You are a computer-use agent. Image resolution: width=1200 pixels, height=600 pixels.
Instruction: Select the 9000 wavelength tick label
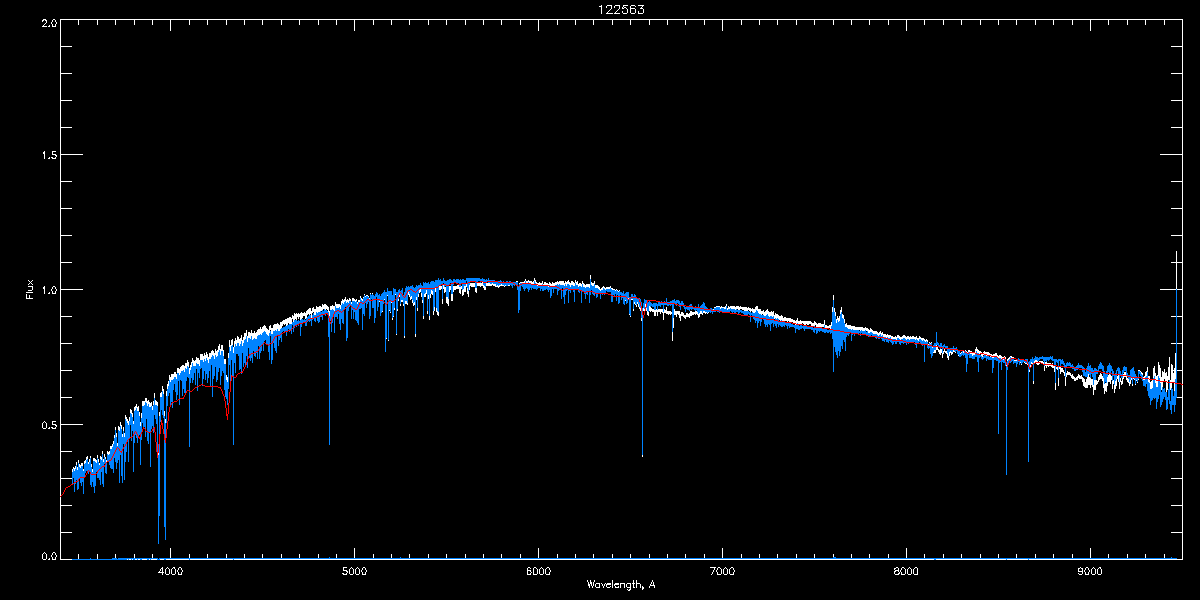click(x=1090, y=571)
